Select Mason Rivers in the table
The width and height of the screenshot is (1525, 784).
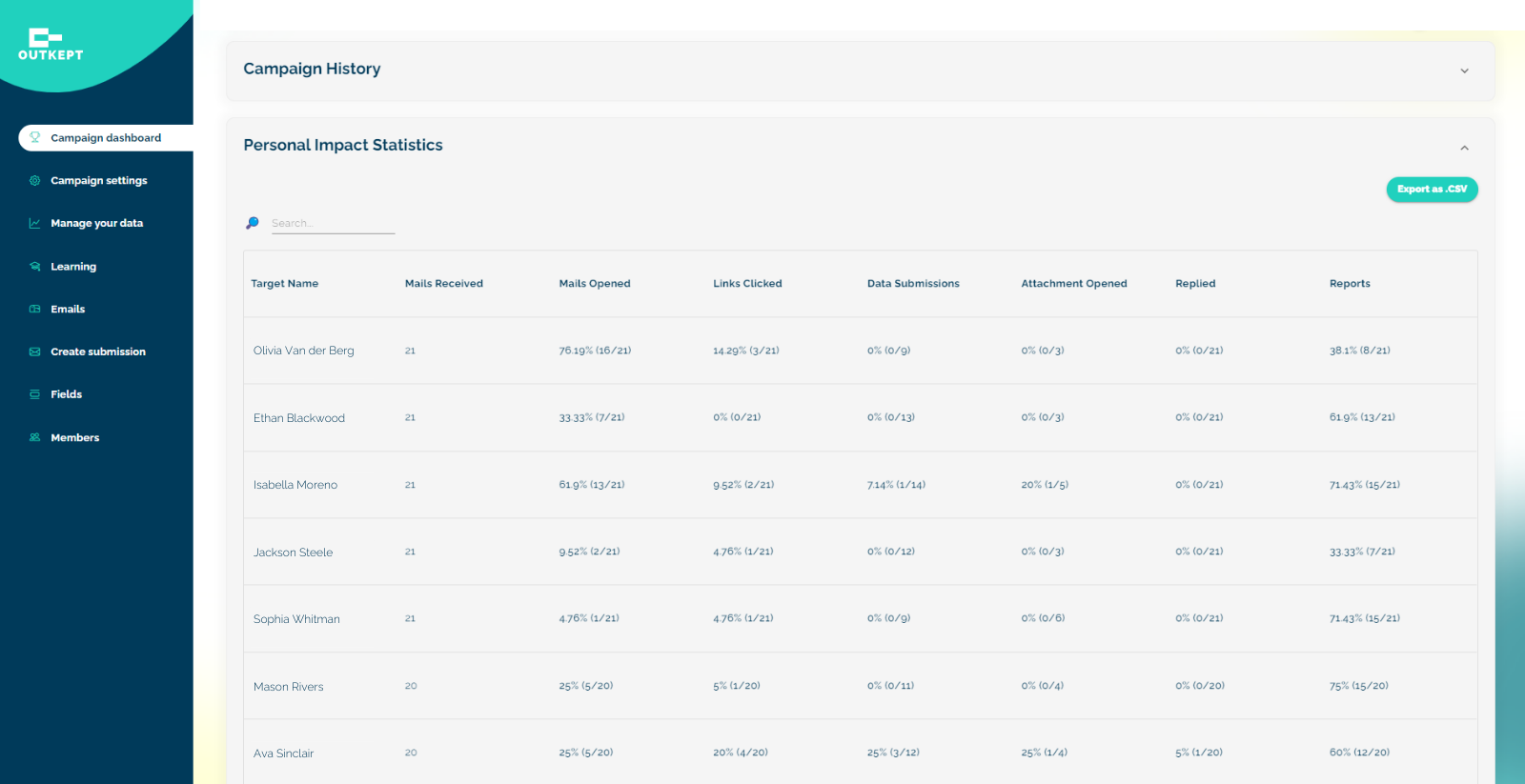(288, 687)
